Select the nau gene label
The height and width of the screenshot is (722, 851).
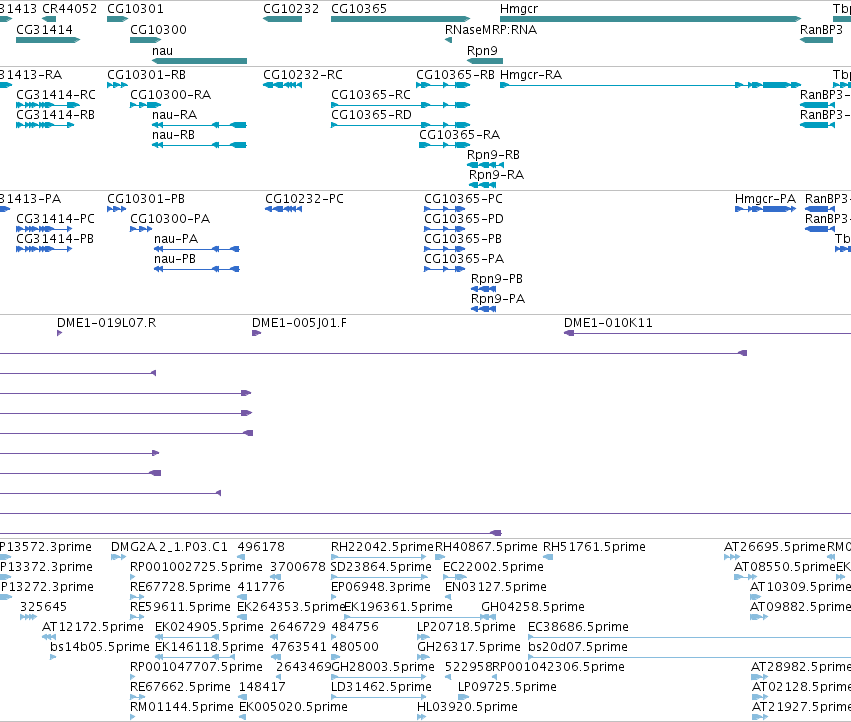pyautogui.click(x=162, y=51)
